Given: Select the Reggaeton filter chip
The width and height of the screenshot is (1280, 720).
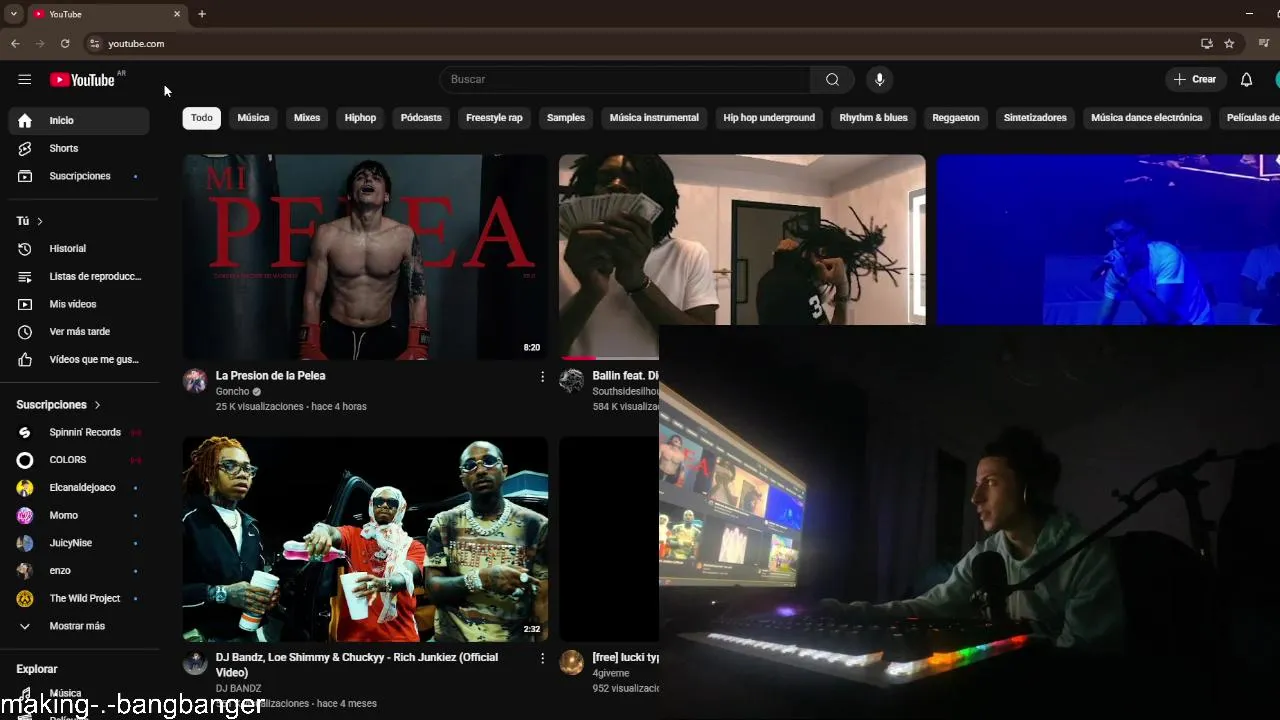Looking at the screenshot, I should pos(956,118).
